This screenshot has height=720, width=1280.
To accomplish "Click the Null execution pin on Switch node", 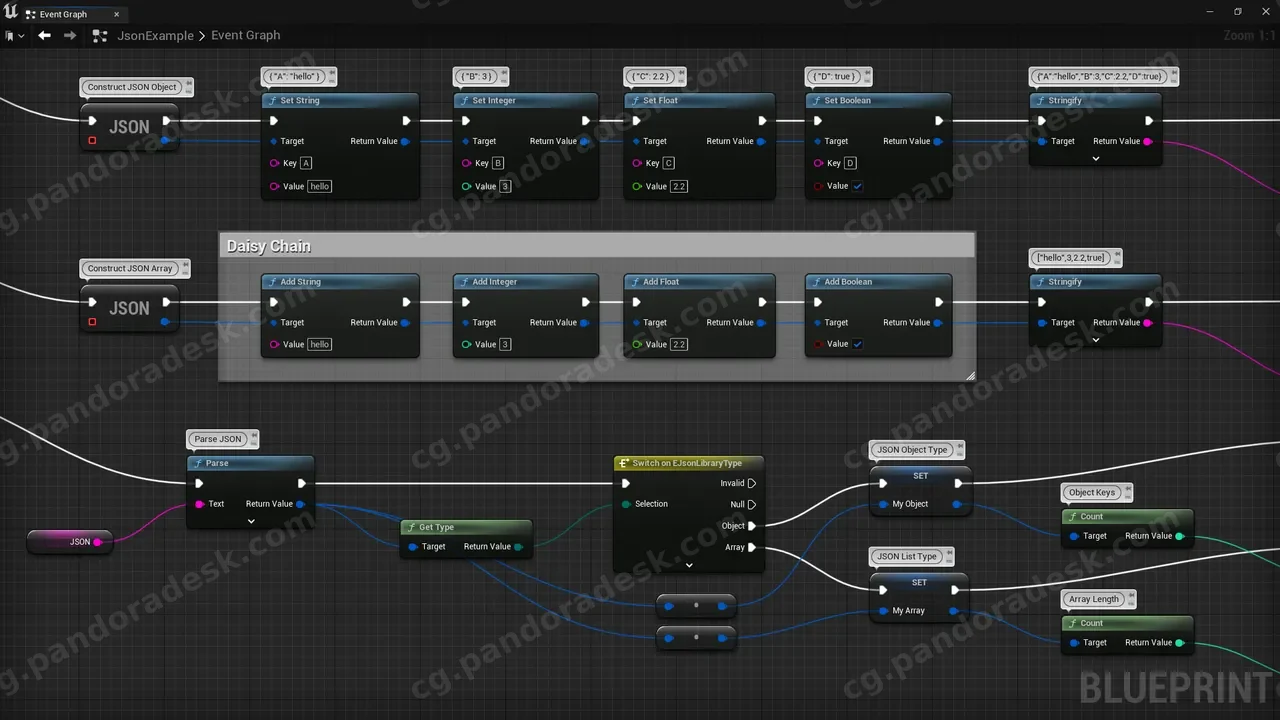I will (752, 505).
